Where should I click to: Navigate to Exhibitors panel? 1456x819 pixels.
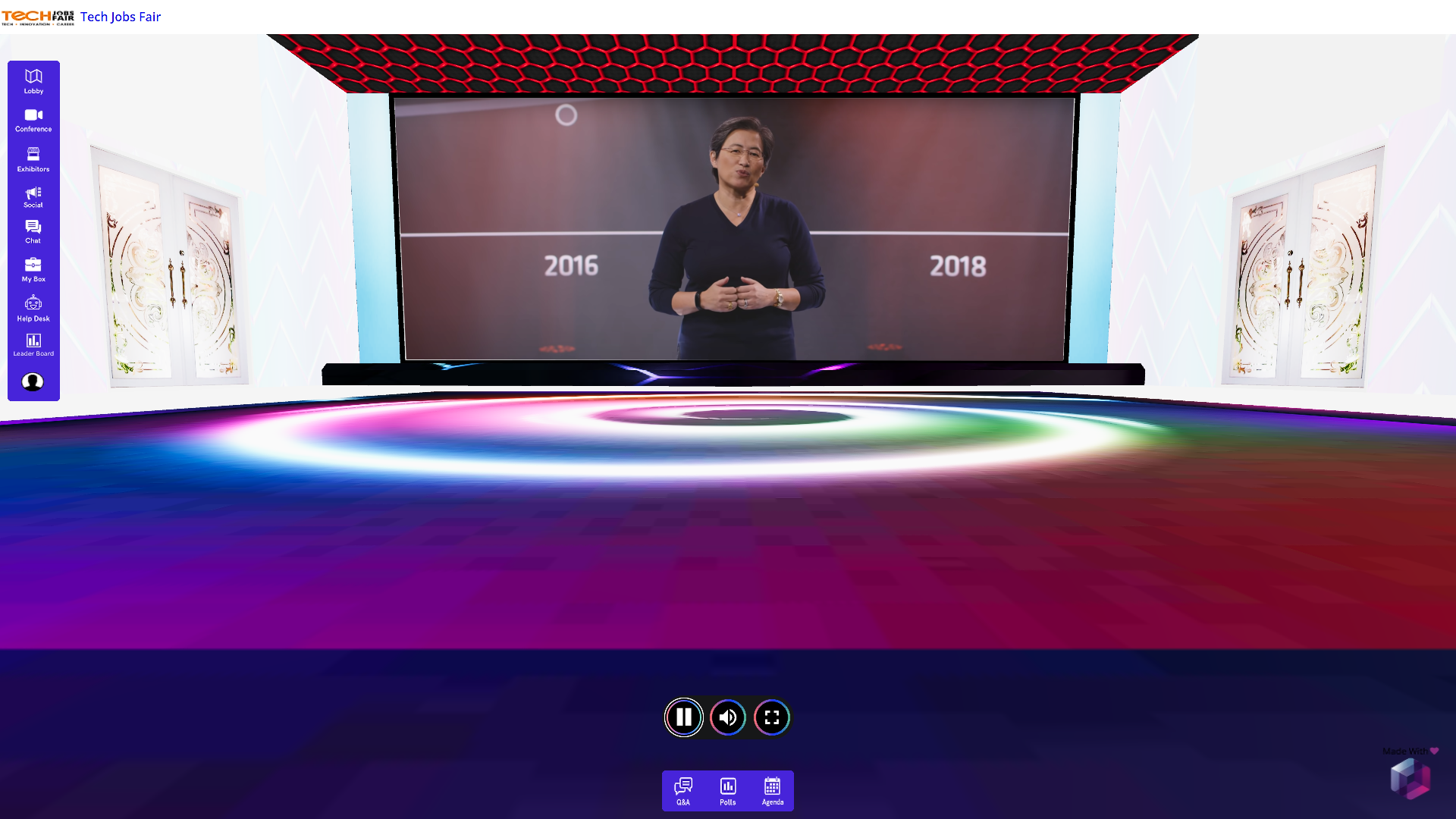point(33,159)
